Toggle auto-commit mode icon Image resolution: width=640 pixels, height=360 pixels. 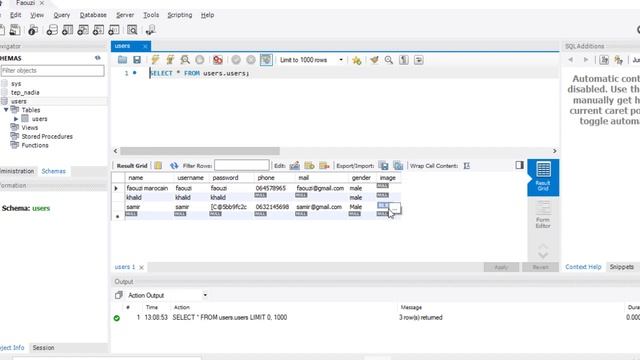coord(266,60)
